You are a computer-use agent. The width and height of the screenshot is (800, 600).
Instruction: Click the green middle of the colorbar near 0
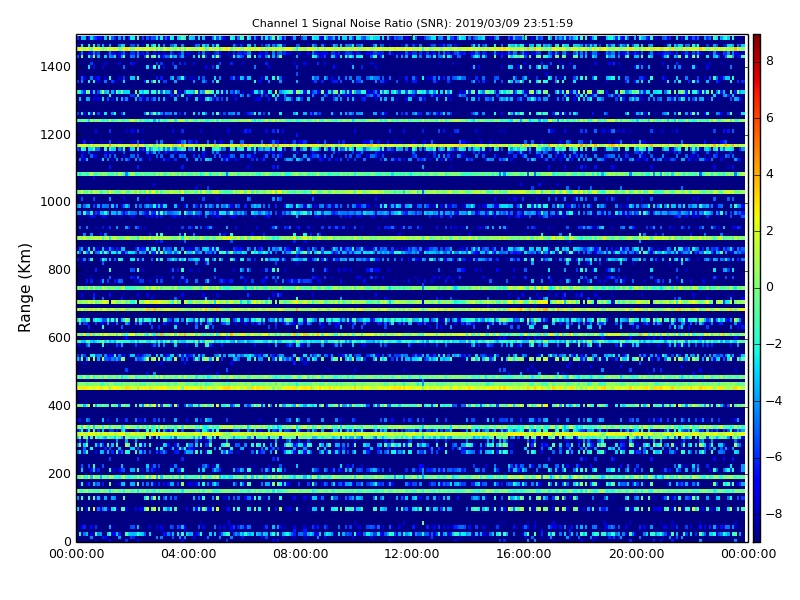(x=757, y=288)
